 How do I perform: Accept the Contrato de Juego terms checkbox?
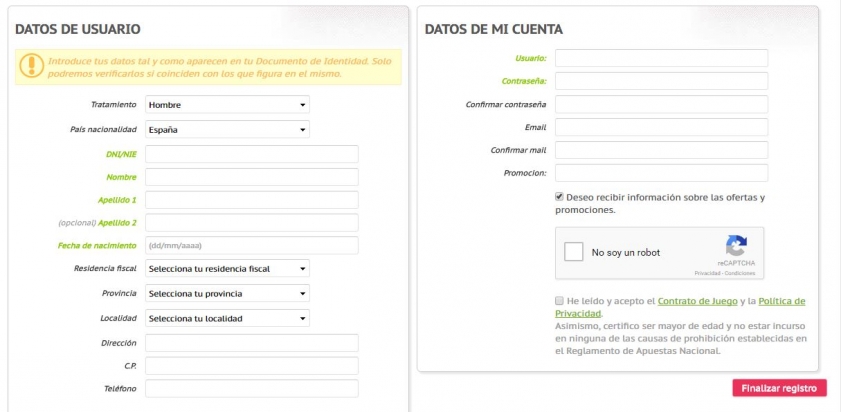point(559,300)
